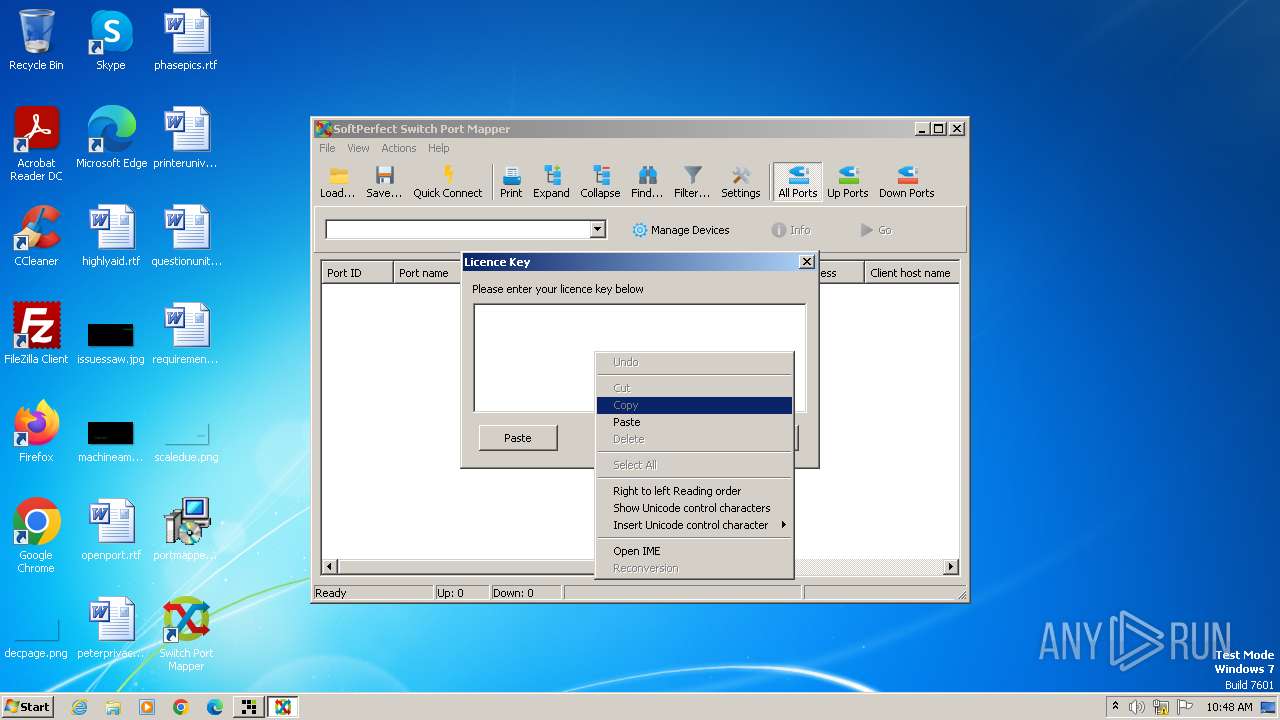The width and height of the screenshot is (1280, 720).
Task: Open the View menu
Action: coord(358,148)
